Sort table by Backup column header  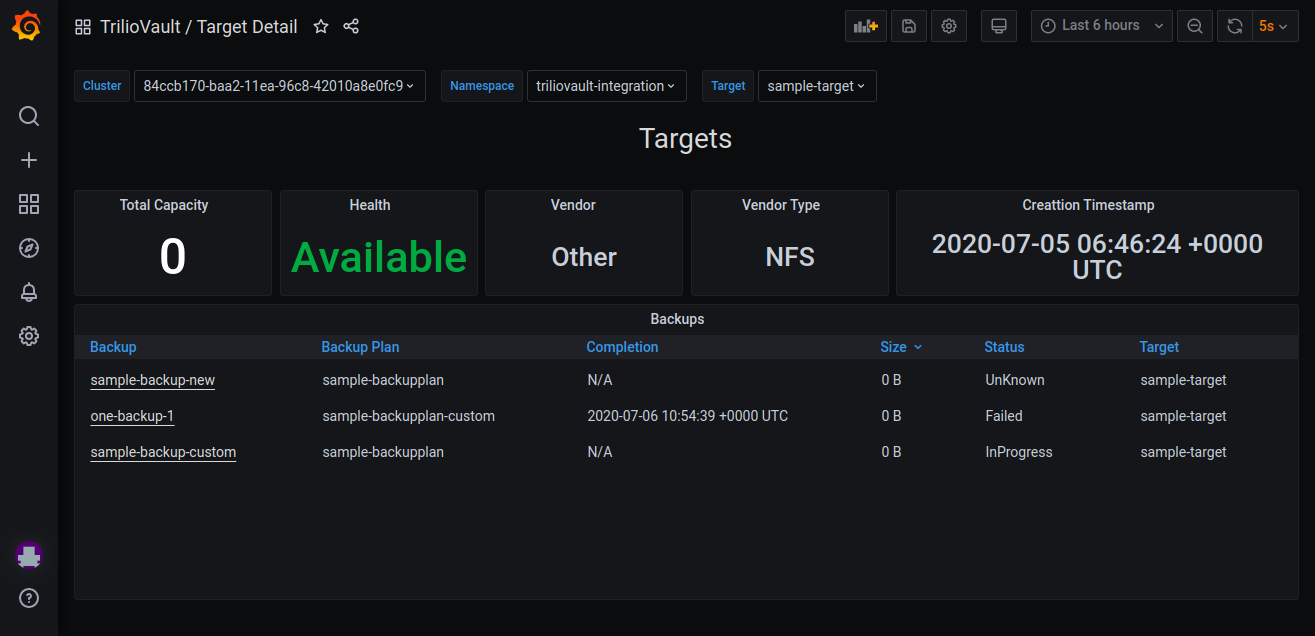click(113, 347)
